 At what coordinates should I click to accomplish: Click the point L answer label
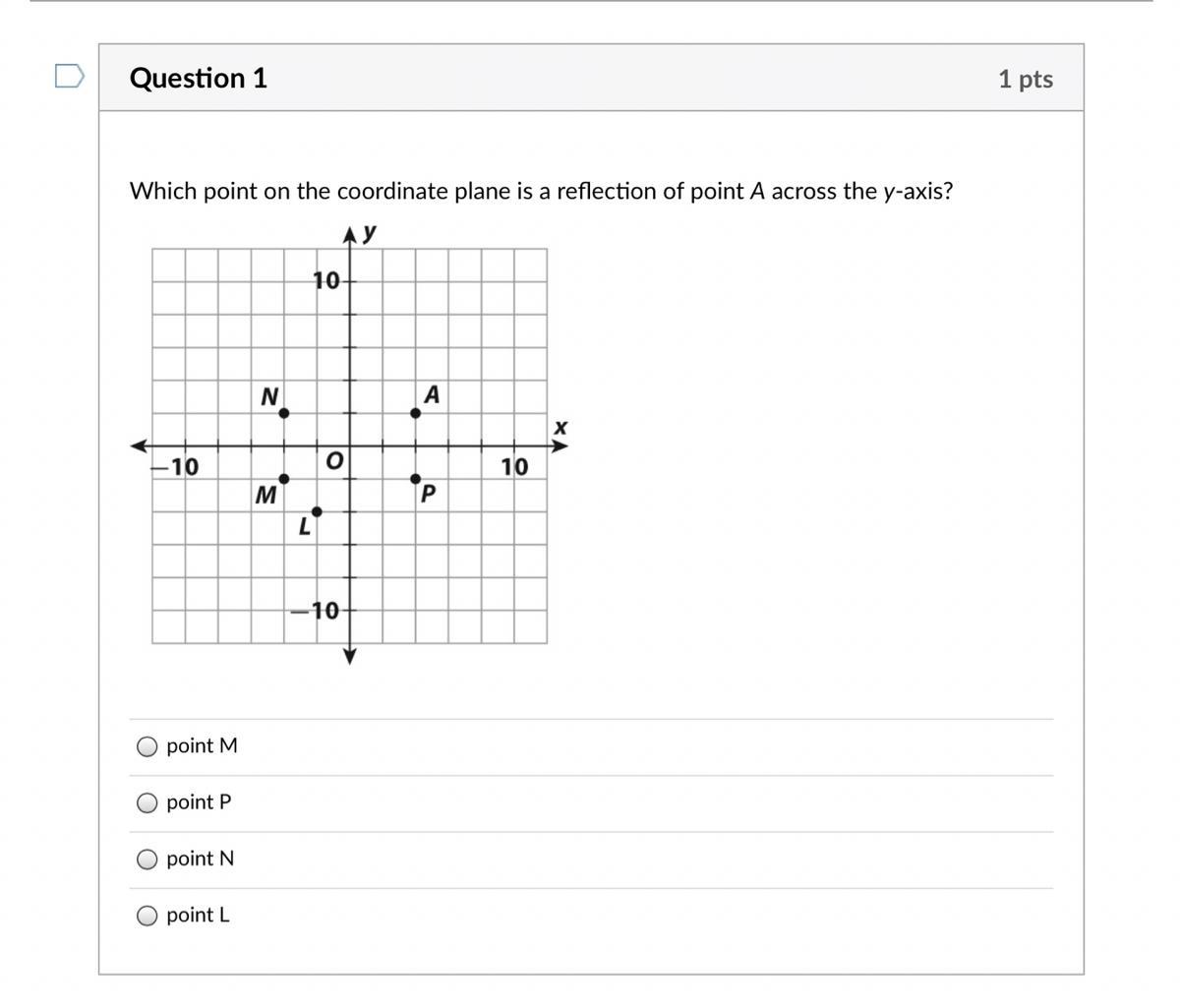[x=199, y=915]
